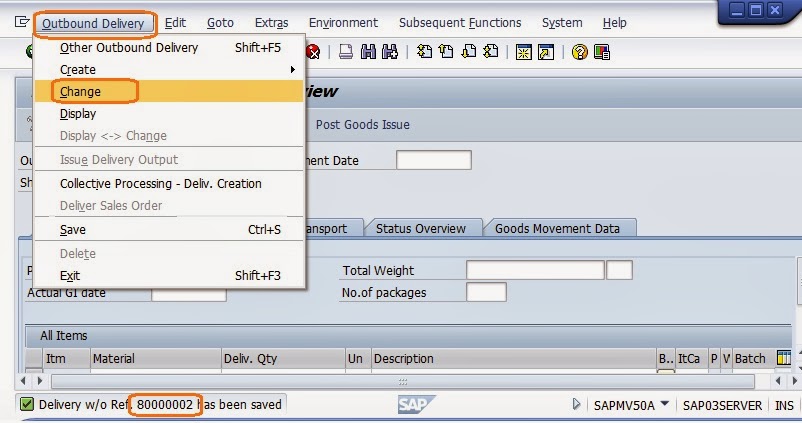Click the Create New Session icon
The image size is (802, 423).
[524, 52]
